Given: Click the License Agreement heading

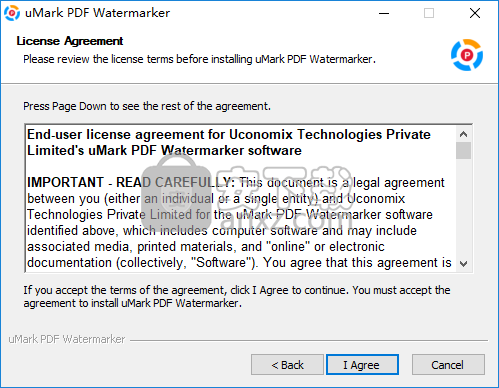Looking at the screenshot, I should tap(70, 41).
